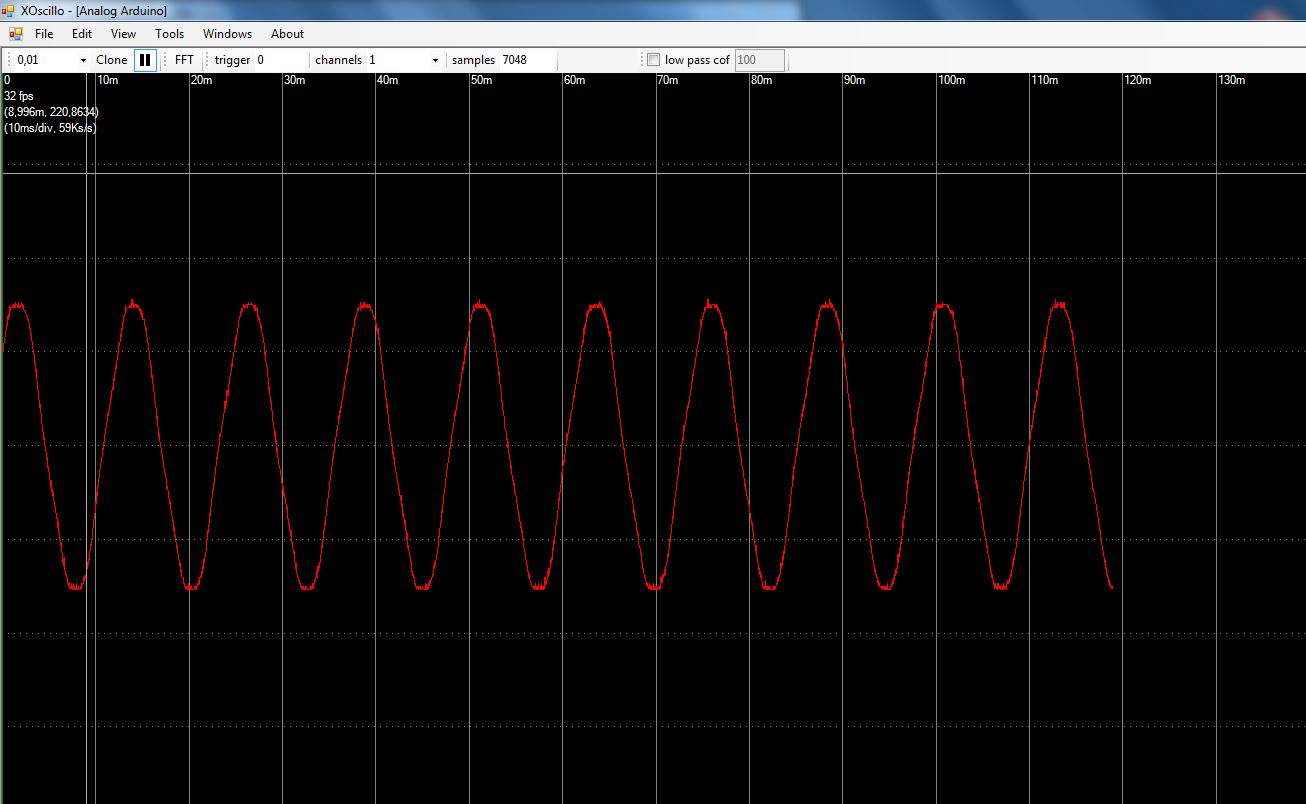Open the Windows menu
This screenshot has width=1306, height=804.
pyautogui.click(x=227, y=34)
